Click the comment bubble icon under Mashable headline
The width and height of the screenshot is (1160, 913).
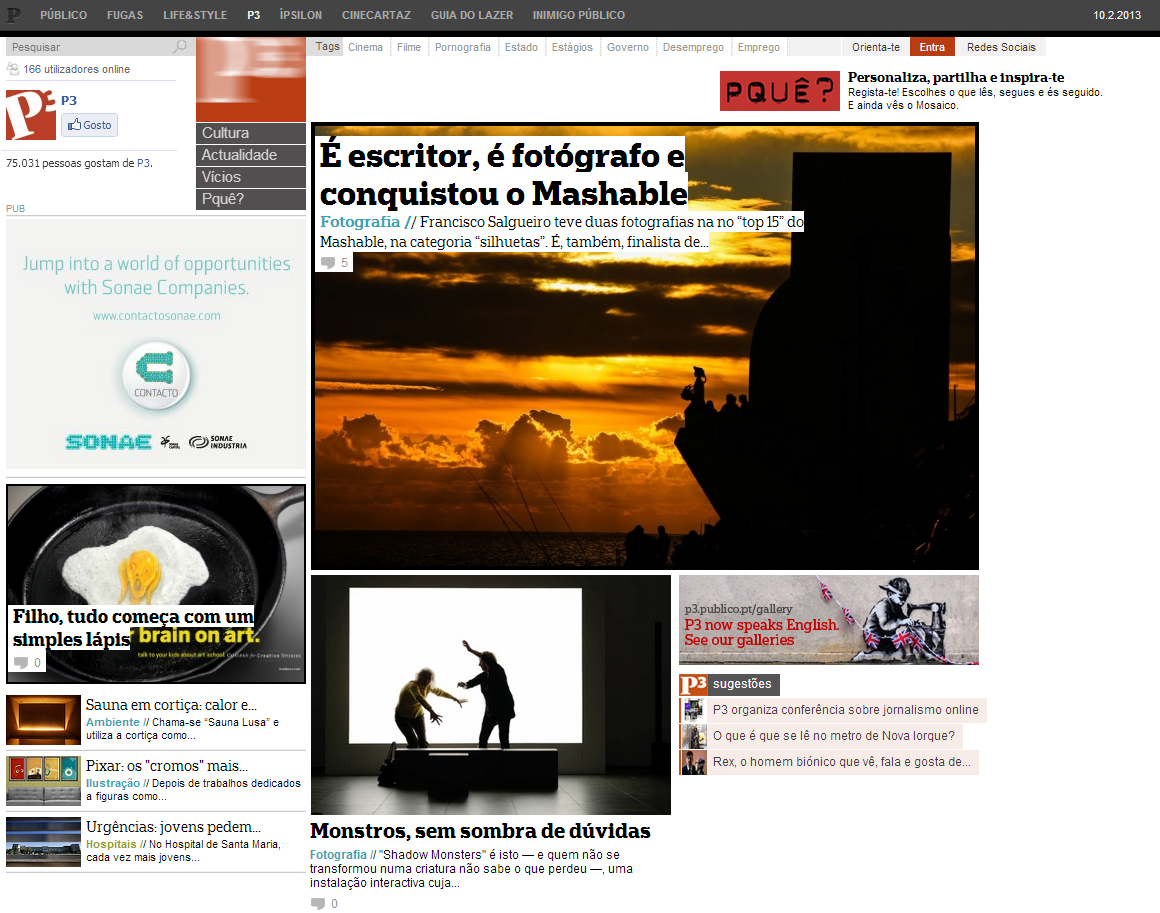click(x=327, y=263)
